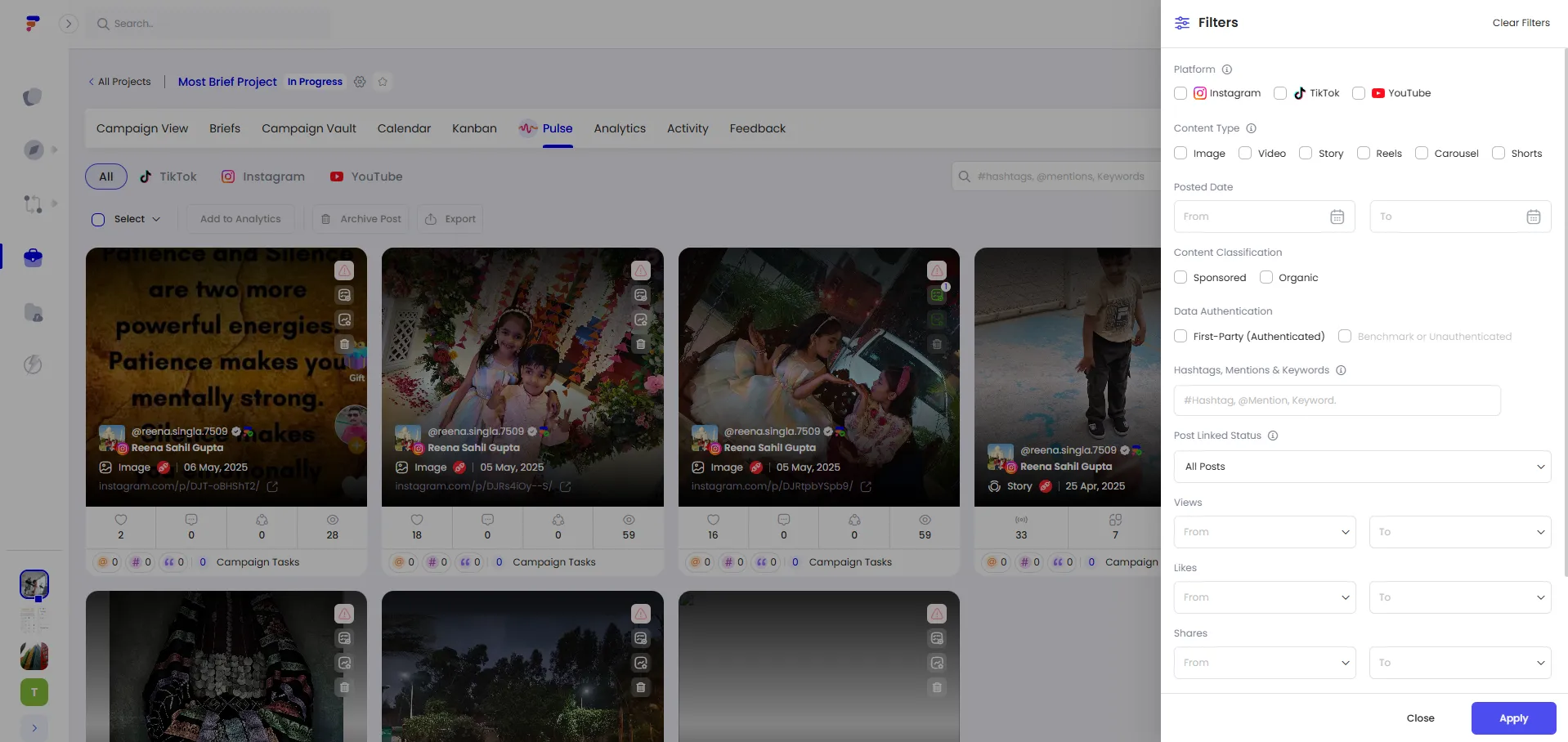Open calendar icon in Posted Date From field
This screenshot has width=1568, height=742.
(1337, 217)
